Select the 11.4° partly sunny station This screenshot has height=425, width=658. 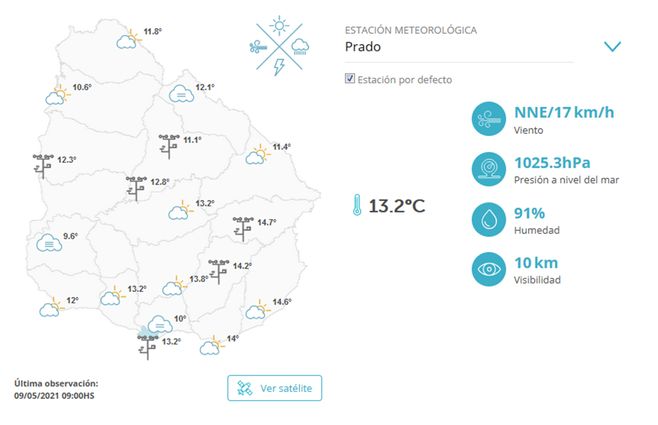(258, 155)
